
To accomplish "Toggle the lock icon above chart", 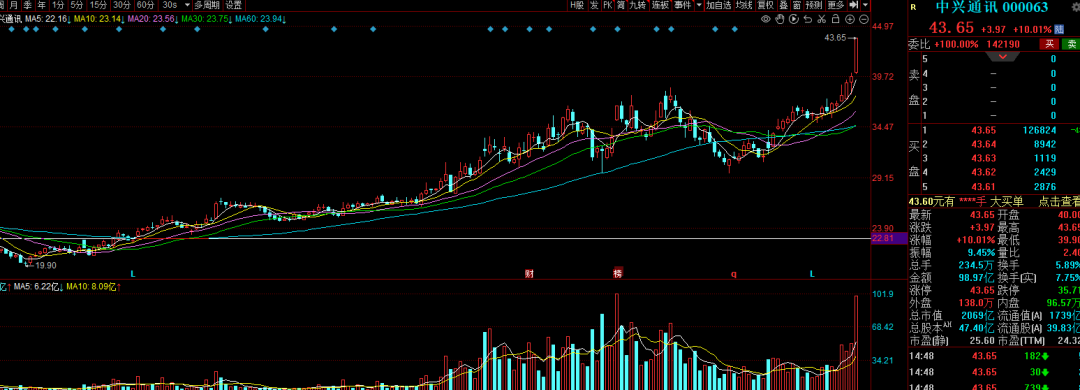I will point(836,19).
